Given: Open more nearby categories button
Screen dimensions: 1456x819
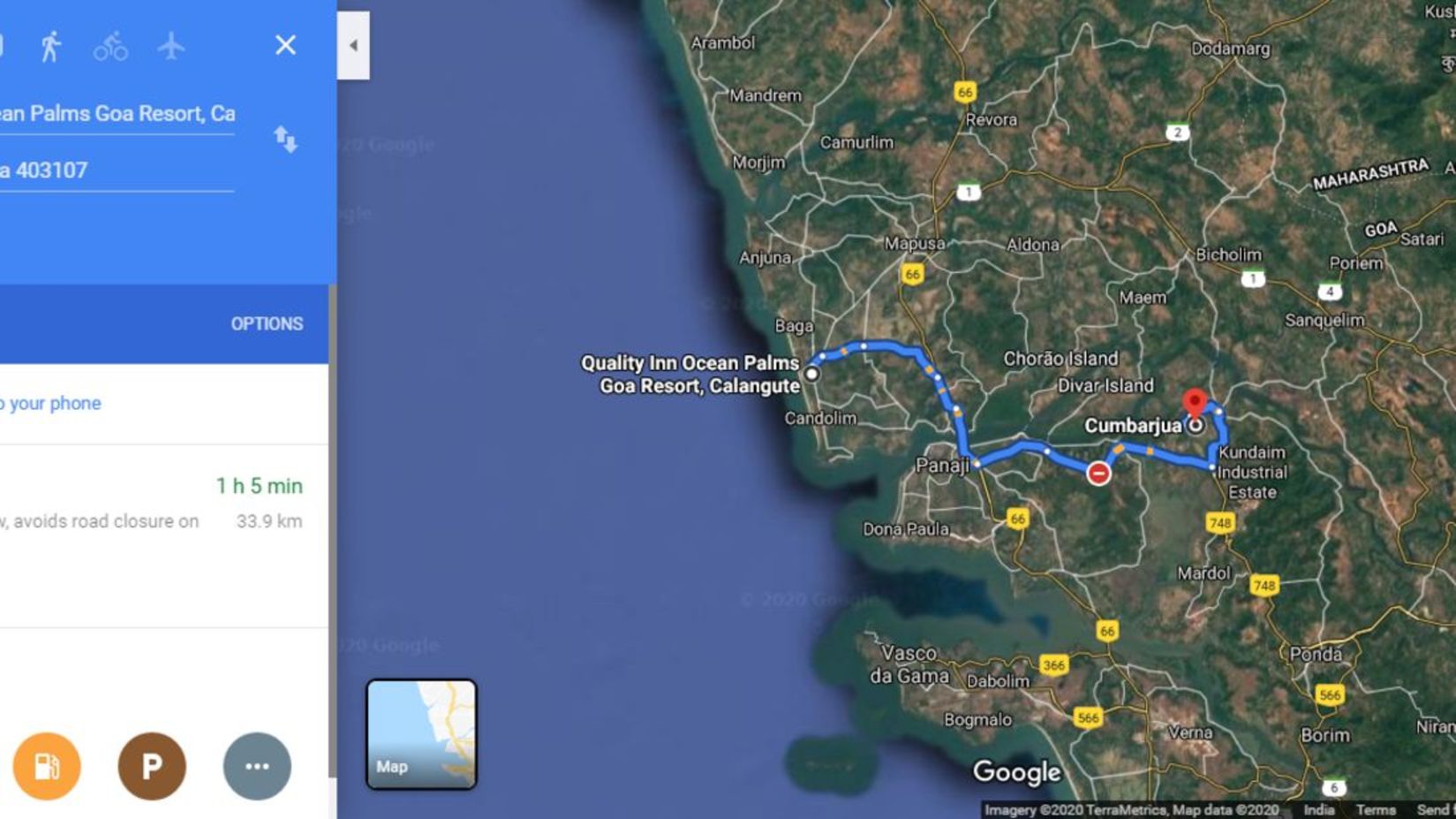Looking at the screenshot, I should pos(257,766).
